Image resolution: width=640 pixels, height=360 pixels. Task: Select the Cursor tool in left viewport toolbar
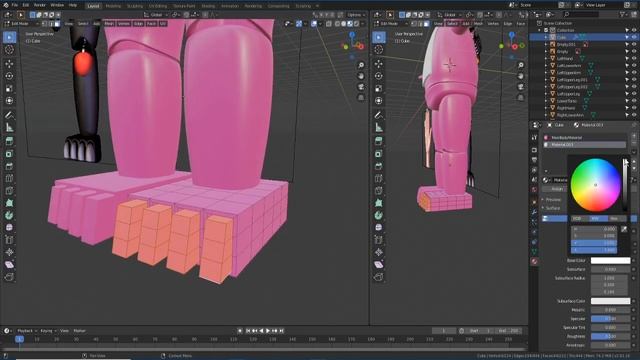[9, 49]
